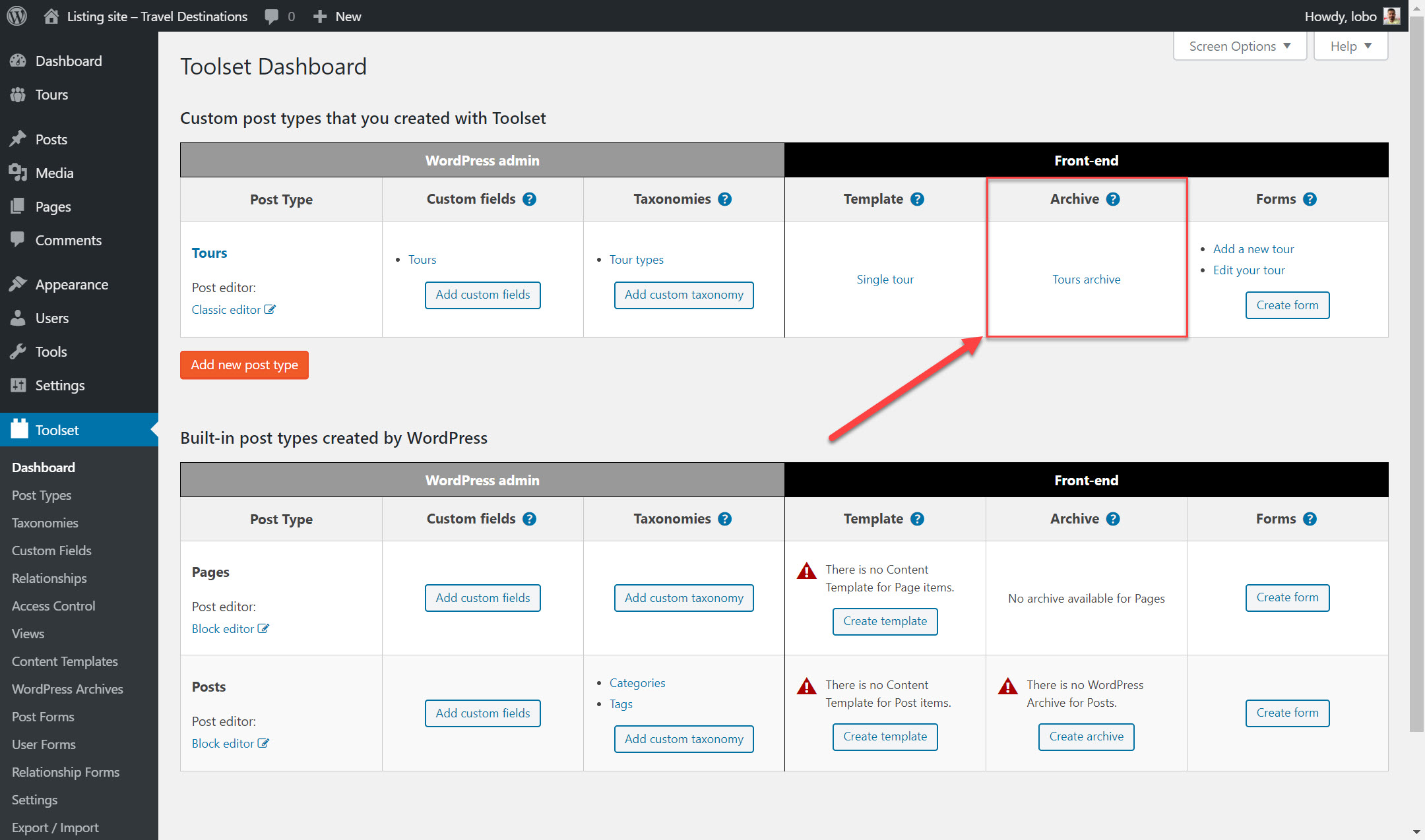
Task: Click Create template for Pages
Action: pyautogui.click(x=885, y=621)
